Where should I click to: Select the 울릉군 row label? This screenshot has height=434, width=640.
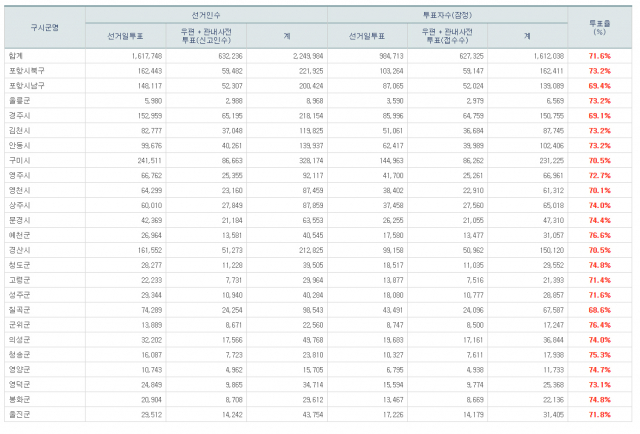[19, 101]
